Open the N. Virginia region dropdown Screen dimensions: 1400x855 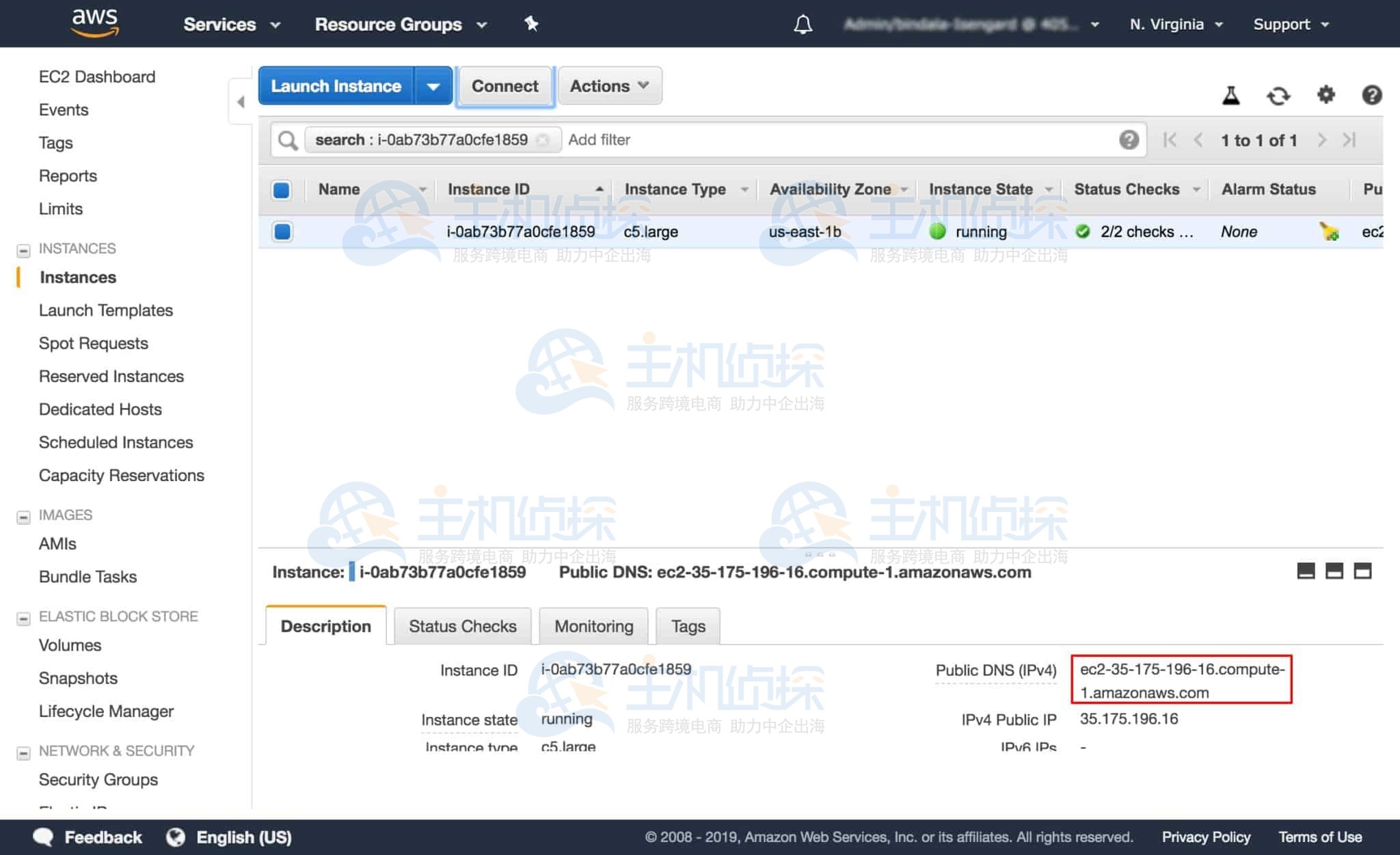[x=1174, y=24]
